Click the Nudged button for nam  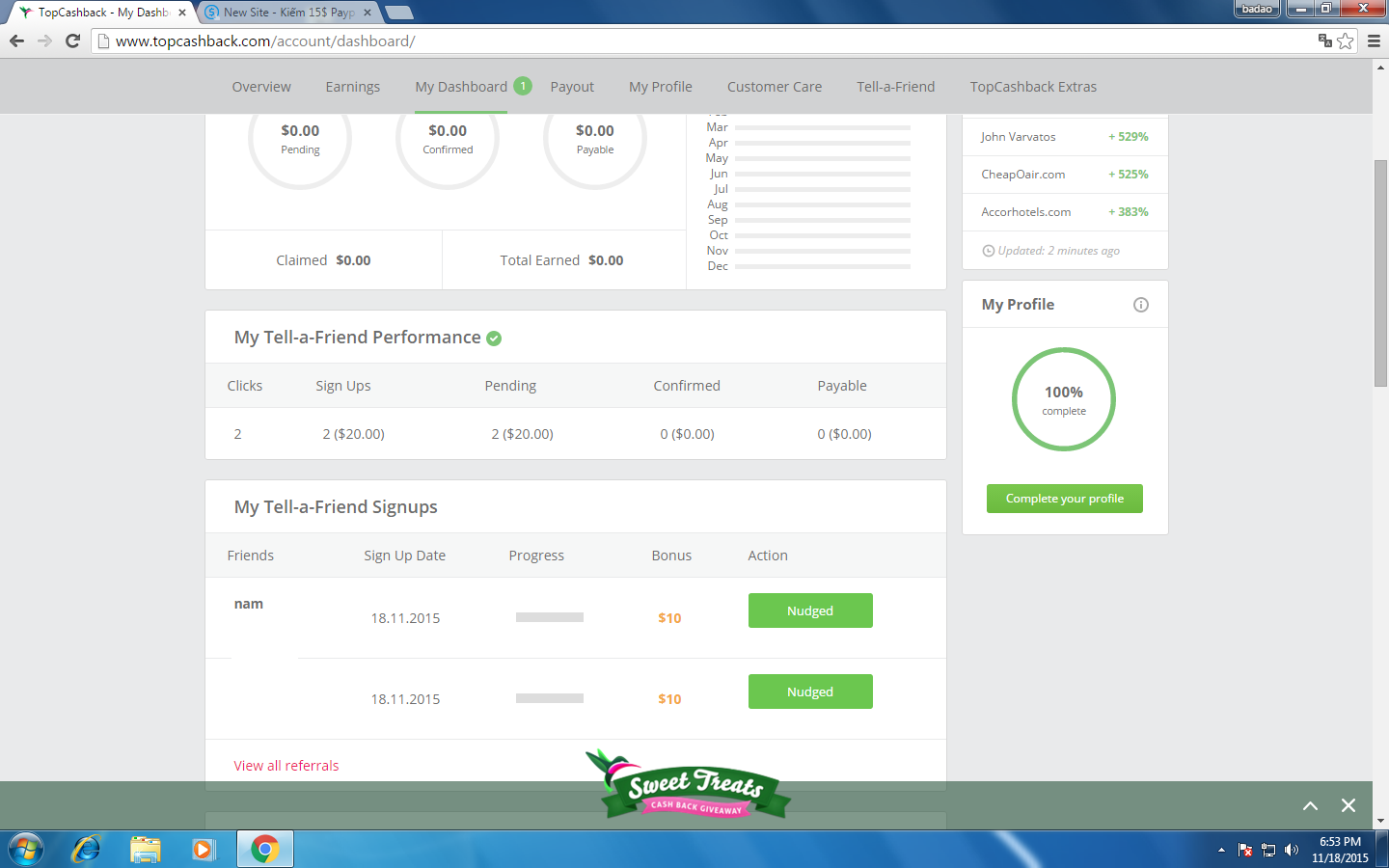[x=810, y=610]
